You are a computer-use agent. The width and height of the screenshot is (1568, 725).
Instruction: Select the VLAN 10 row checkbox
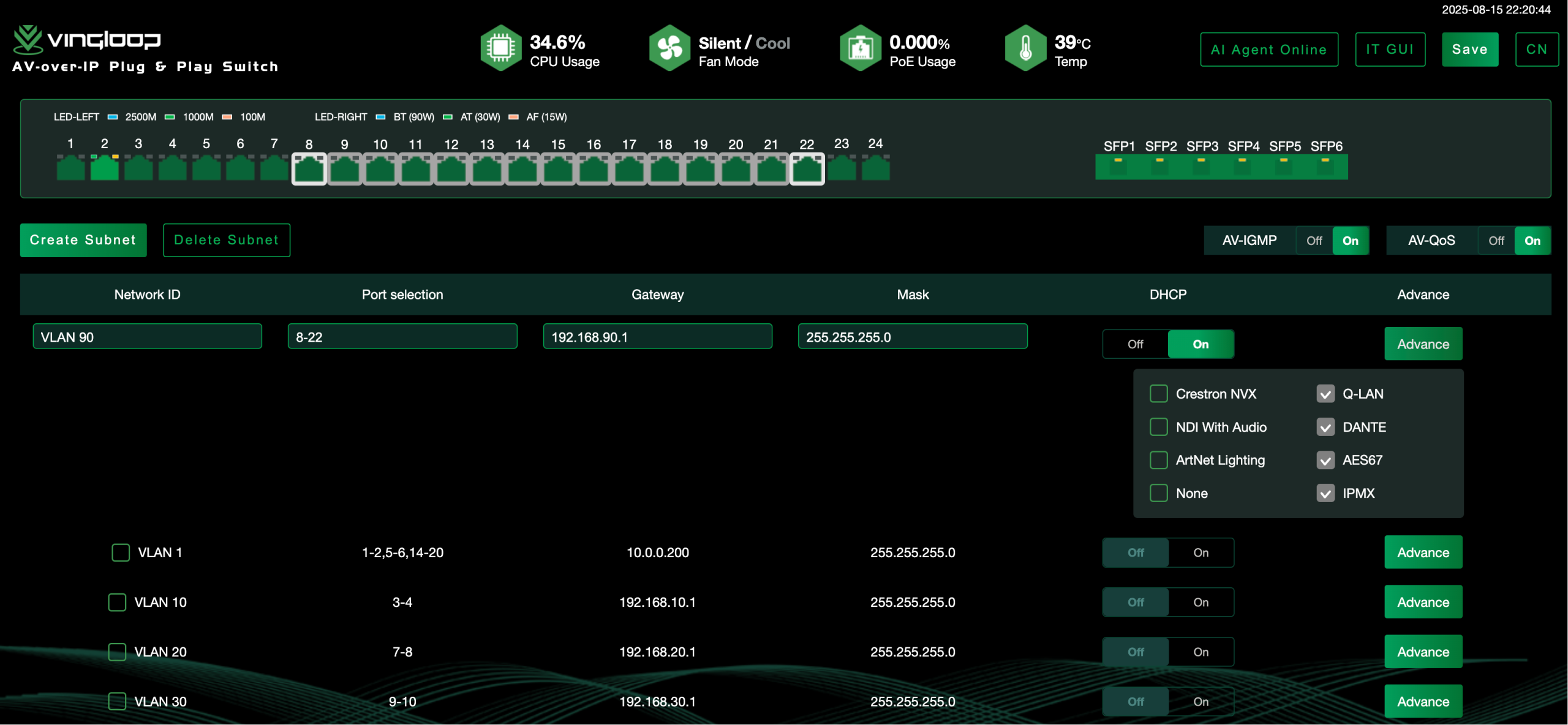[117, 602]
